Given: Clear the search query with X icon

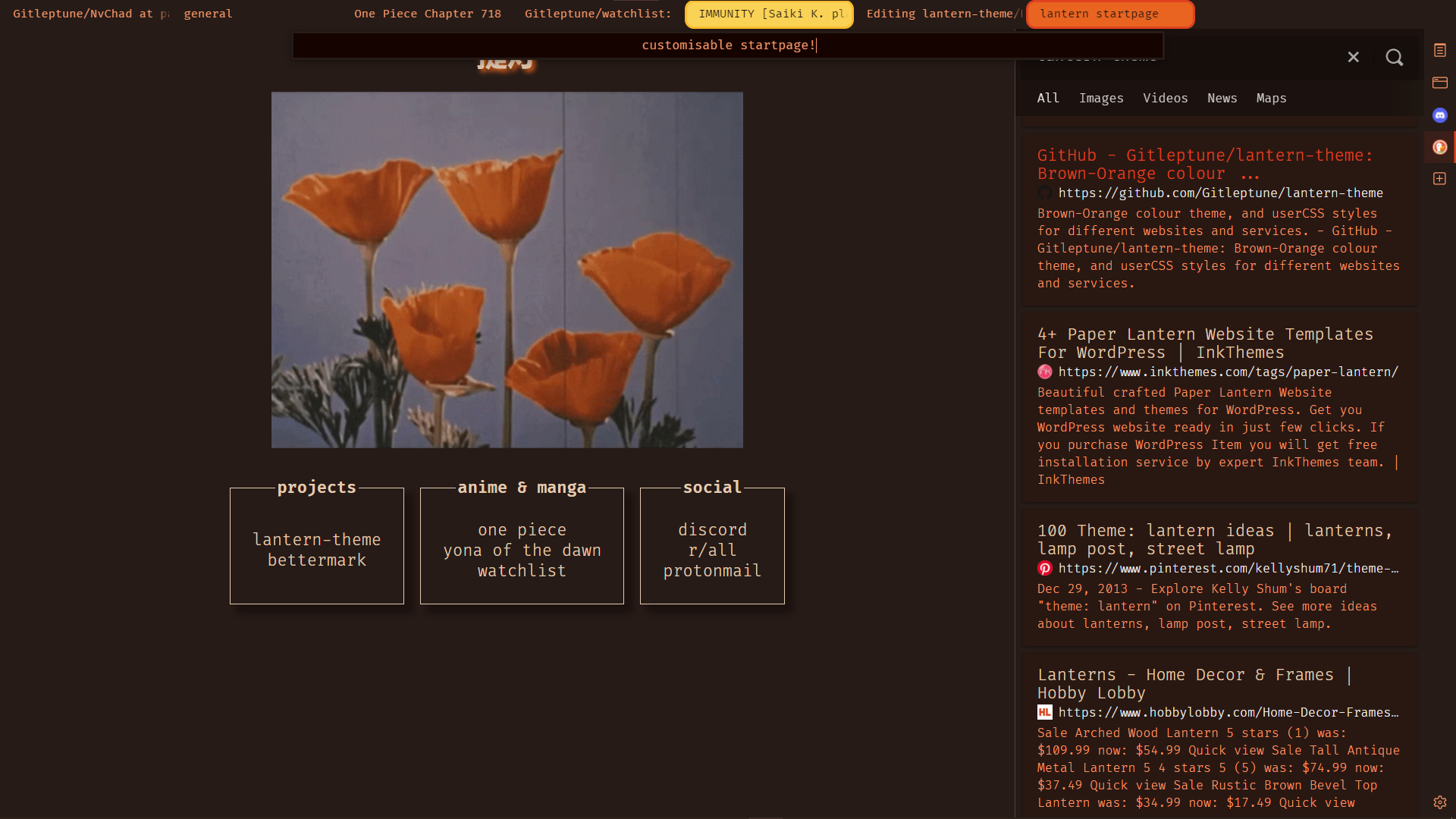Looking at the screenshot, I should click(1353, 58).
